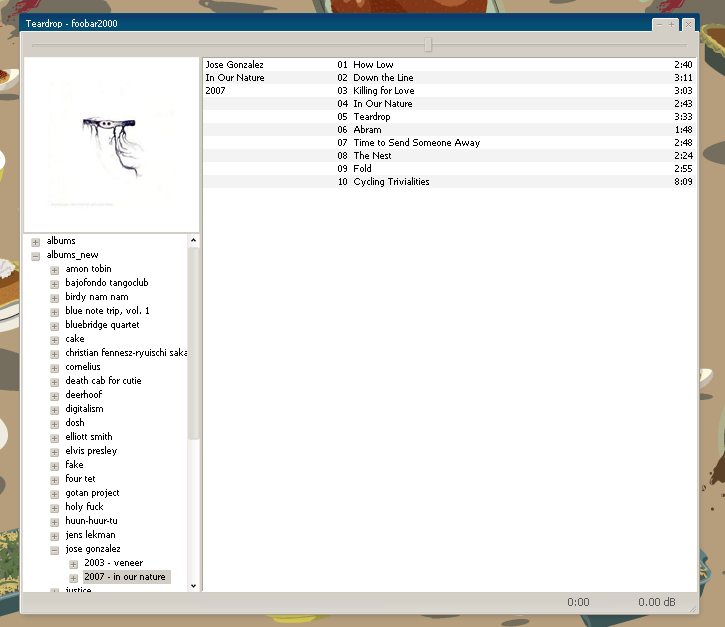Viewport: 725px width, 627px height.
Task: Expand the elvis presley node
Action: [x=55, y=452]
